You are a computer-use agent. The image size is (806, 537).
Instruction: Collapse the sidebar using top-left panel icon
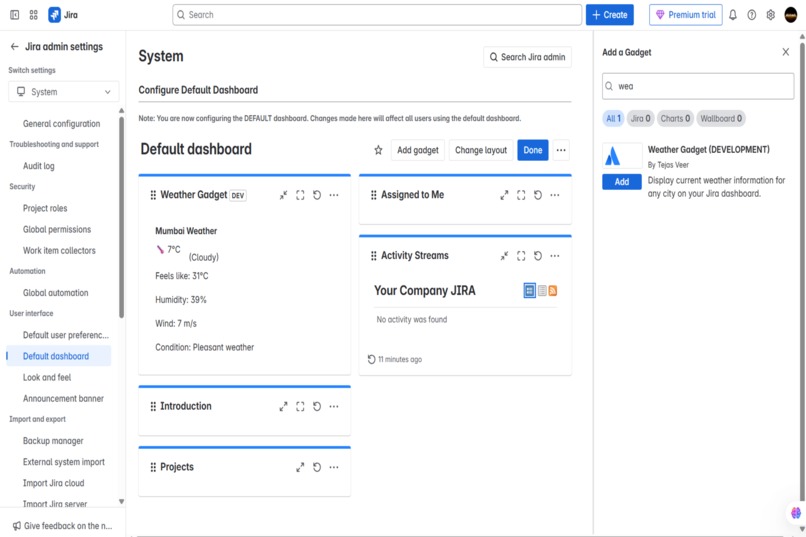[x=14, y=15]
